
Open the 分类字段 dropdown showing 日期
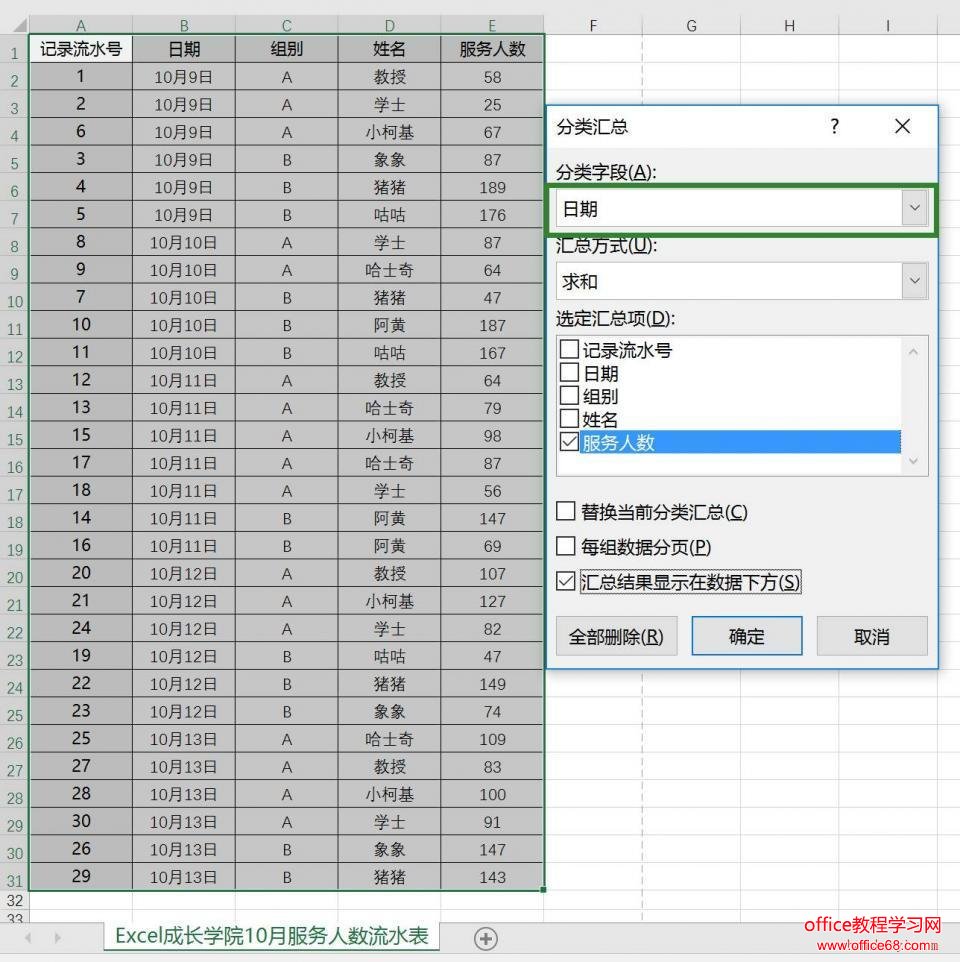point(915,207)
